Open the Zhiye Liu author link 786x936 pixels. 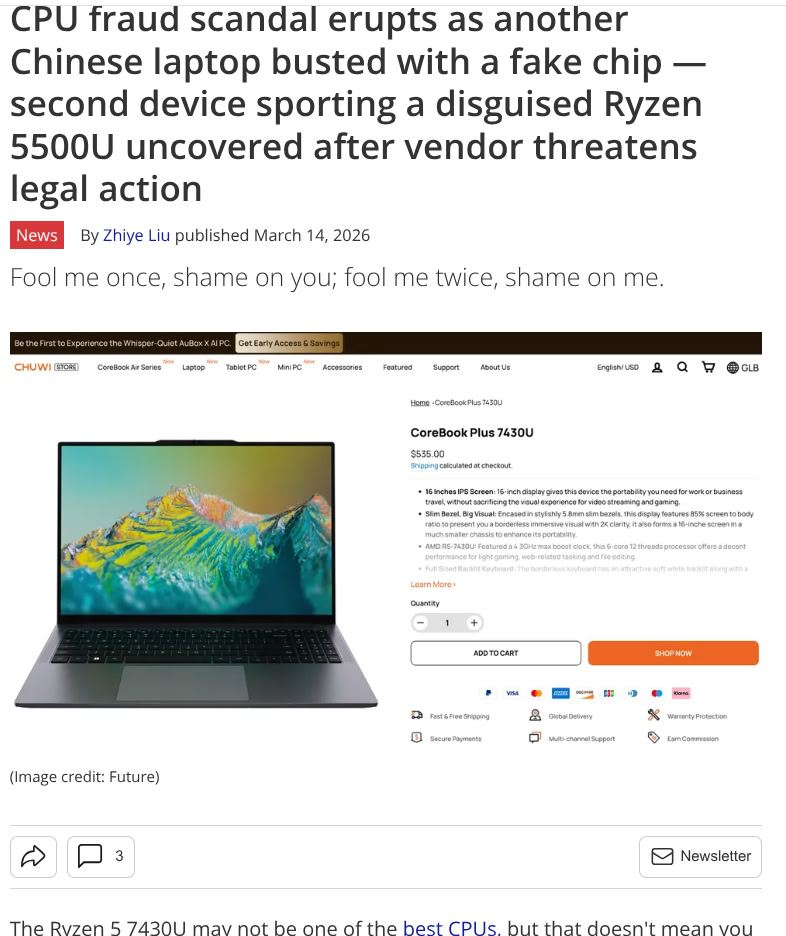click(x=137, y=235)
